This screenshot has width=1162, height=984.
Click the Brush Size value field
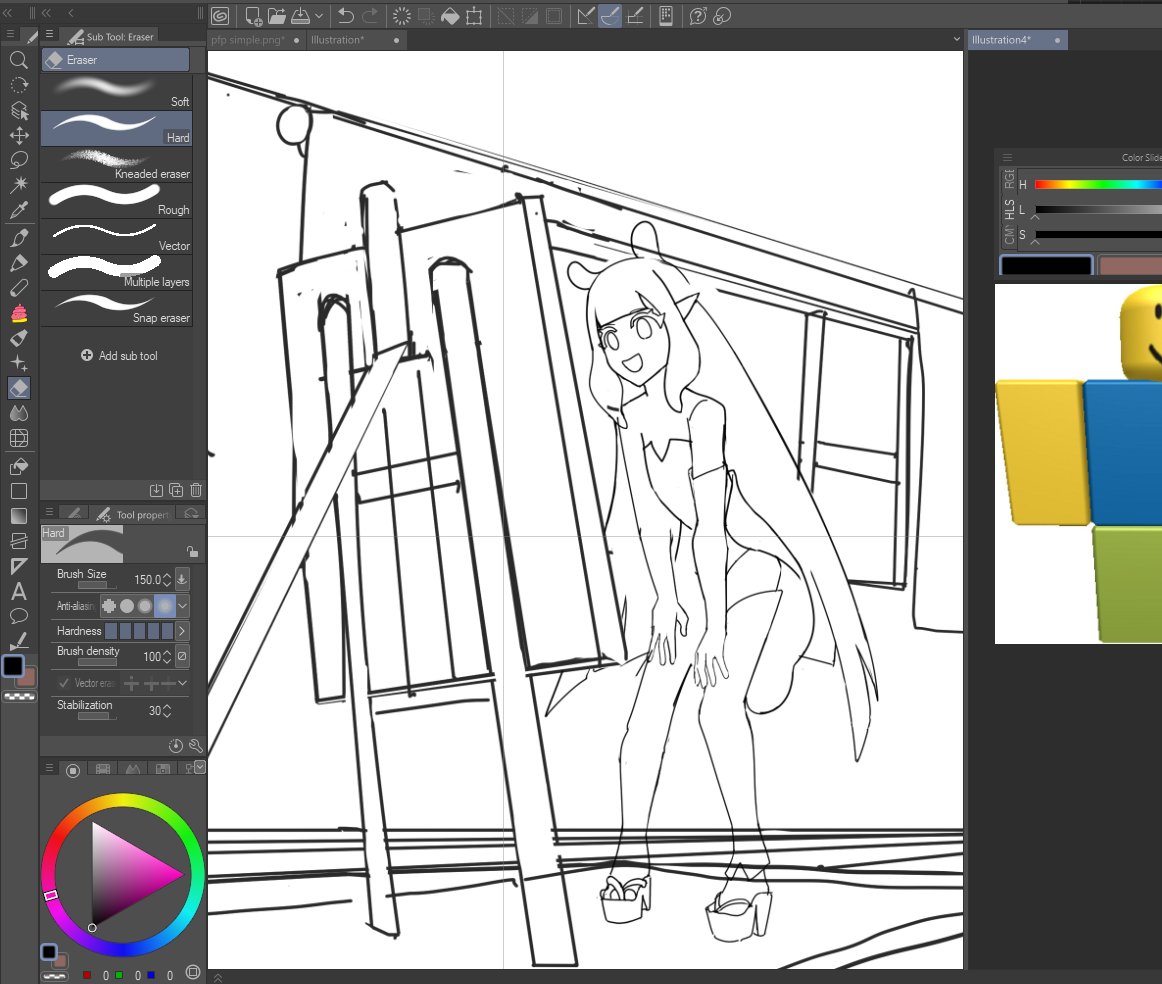pyautogui.click(x=147, y=579)
